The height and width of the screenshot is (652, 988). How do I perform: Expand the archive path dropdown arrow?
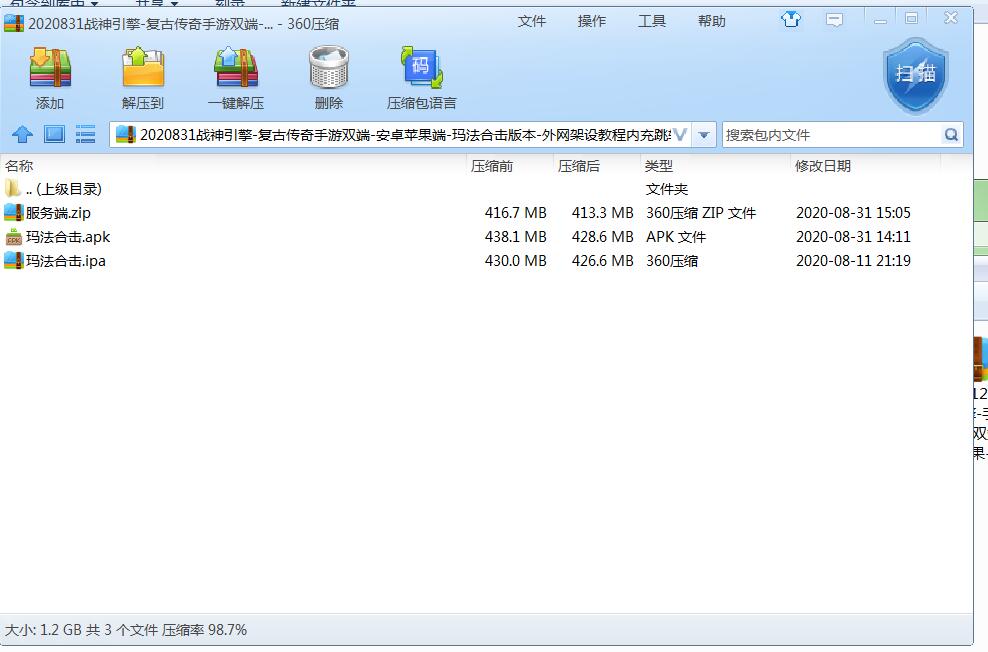(x=704, y=135)
